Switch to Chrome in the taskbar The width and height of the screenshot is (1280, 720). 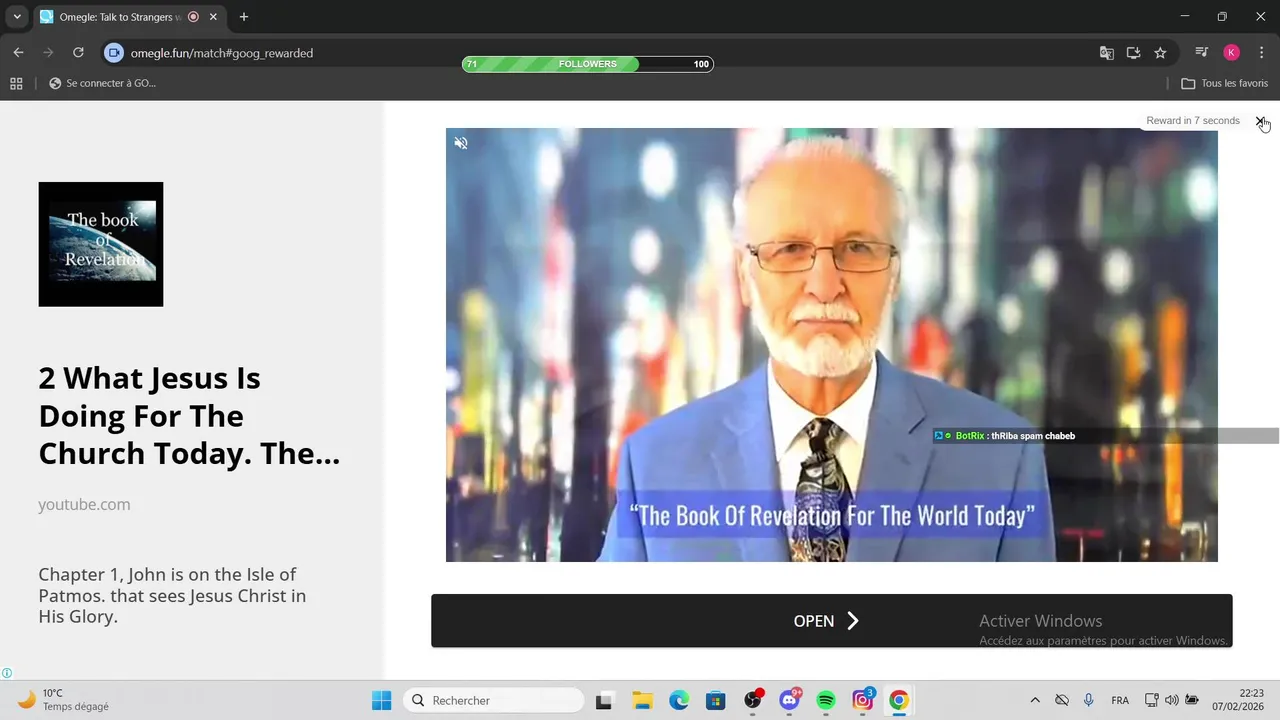tap(899, 700)
